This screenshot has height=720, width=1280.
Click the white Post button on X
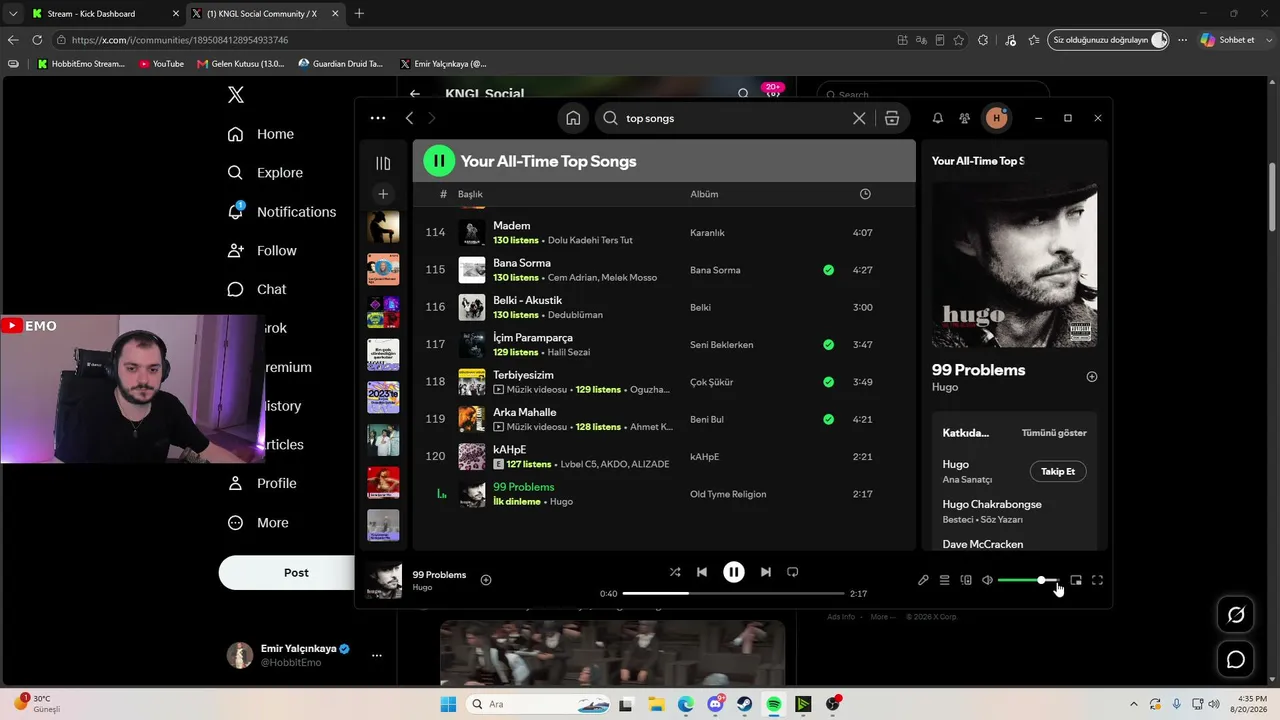[296, 573]
